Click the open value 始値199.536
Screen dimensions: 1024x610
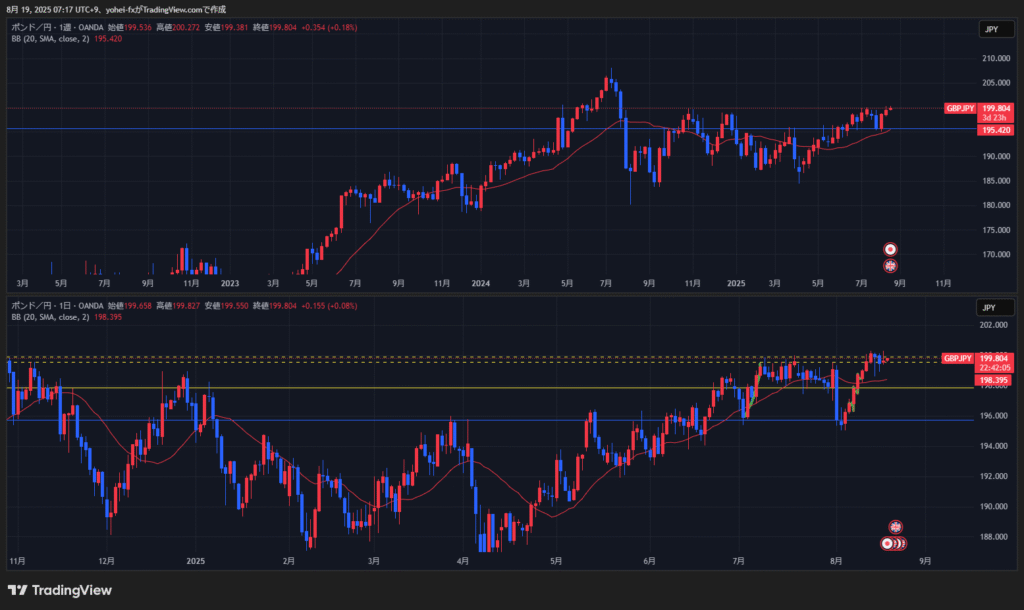click(130, 27)
